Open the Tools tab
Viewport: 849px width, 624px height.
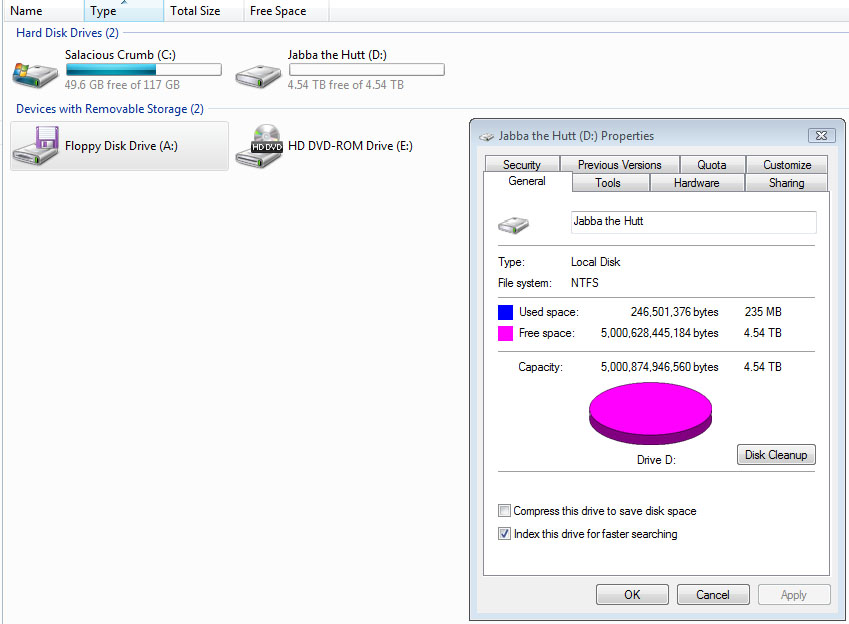608,183
